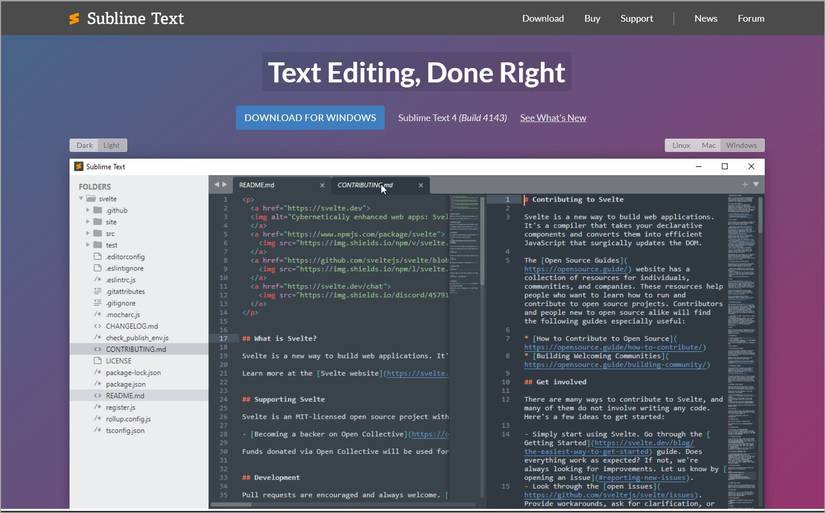Click the CONTRIBUTING.md sidebar file icon
The width and height of the screenshot is (825, 513).
(97, 349)
